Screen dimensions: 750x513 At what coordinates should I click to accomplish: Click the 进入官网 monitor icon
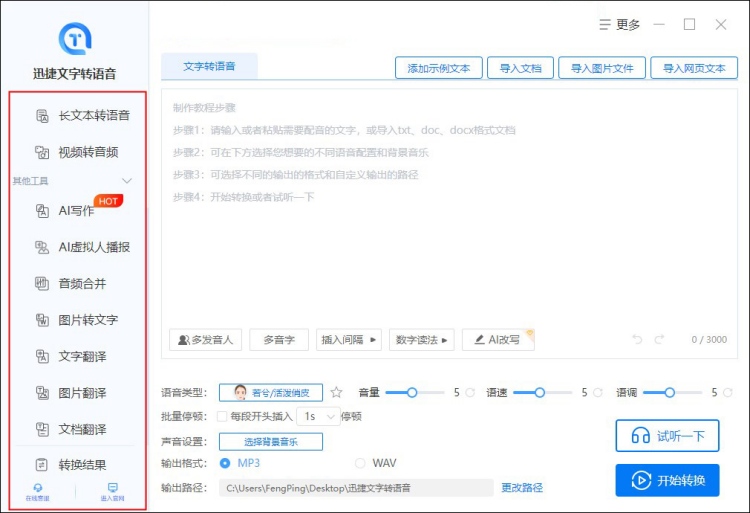(x=112, y=488)
